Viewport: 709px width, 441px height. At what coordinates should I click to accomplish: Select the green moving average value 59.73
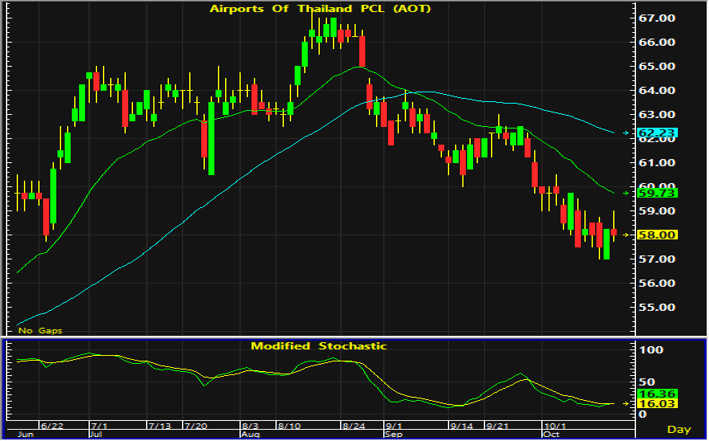click(657, 193)
